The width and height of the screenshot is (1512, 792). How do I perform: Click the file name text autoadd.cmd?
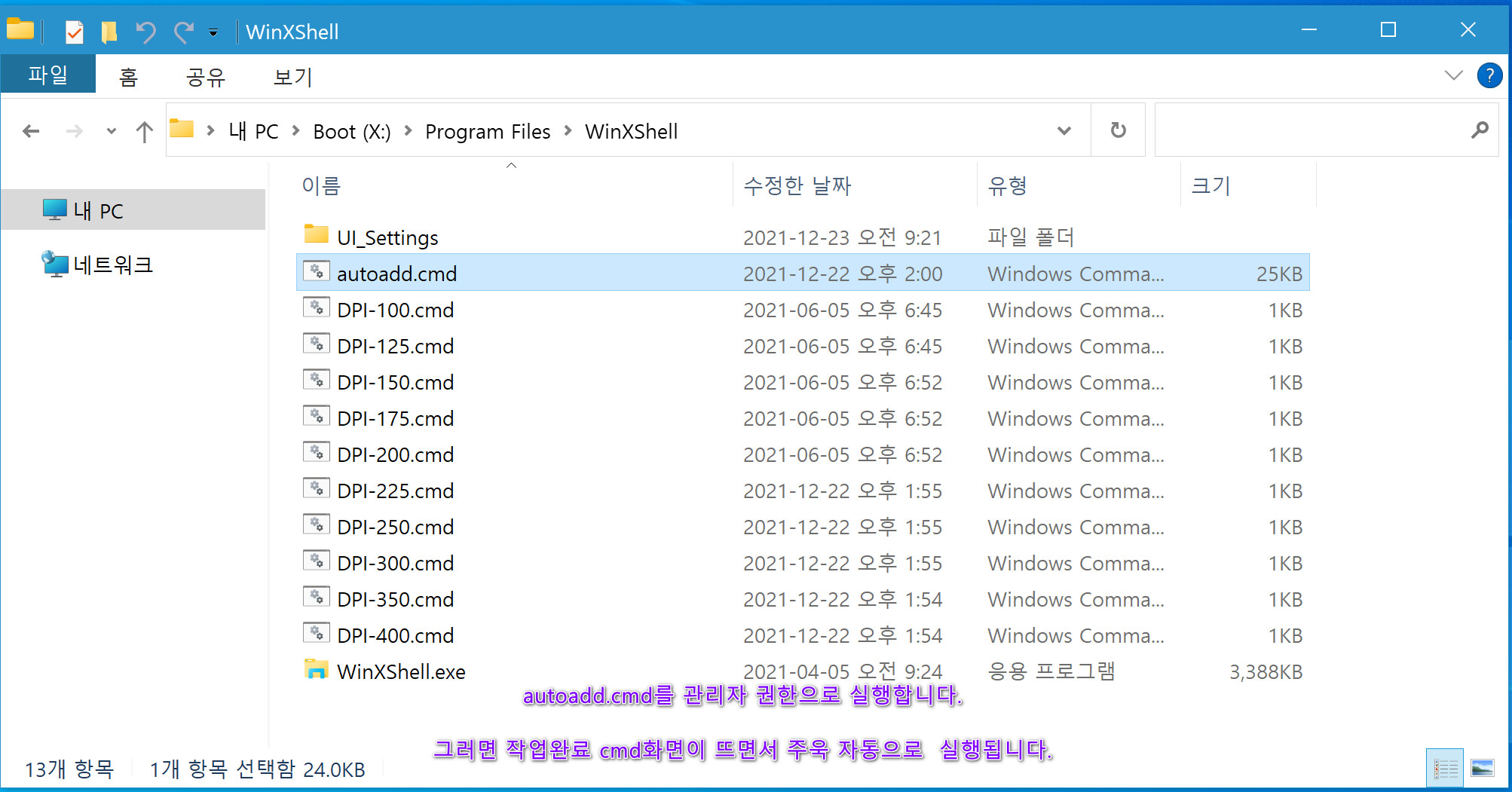click(x=396, y=274)
